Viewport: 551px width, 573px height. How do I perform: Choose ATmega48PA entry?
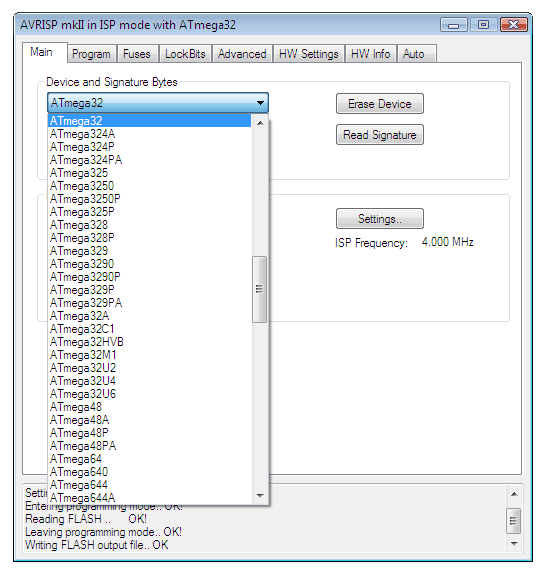click(149, 446)
